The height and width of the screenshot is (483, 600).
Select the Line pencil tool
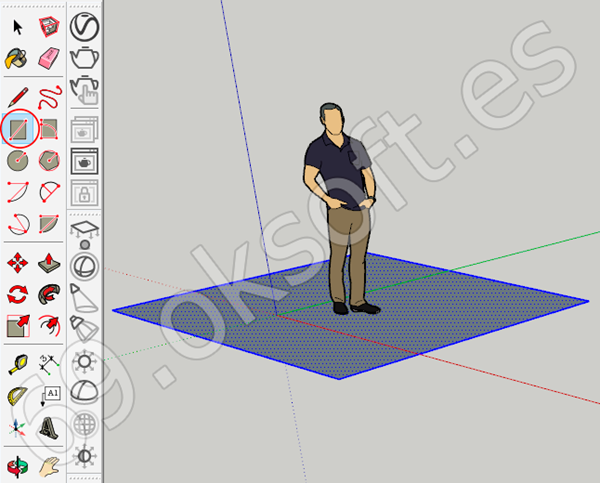18,97
